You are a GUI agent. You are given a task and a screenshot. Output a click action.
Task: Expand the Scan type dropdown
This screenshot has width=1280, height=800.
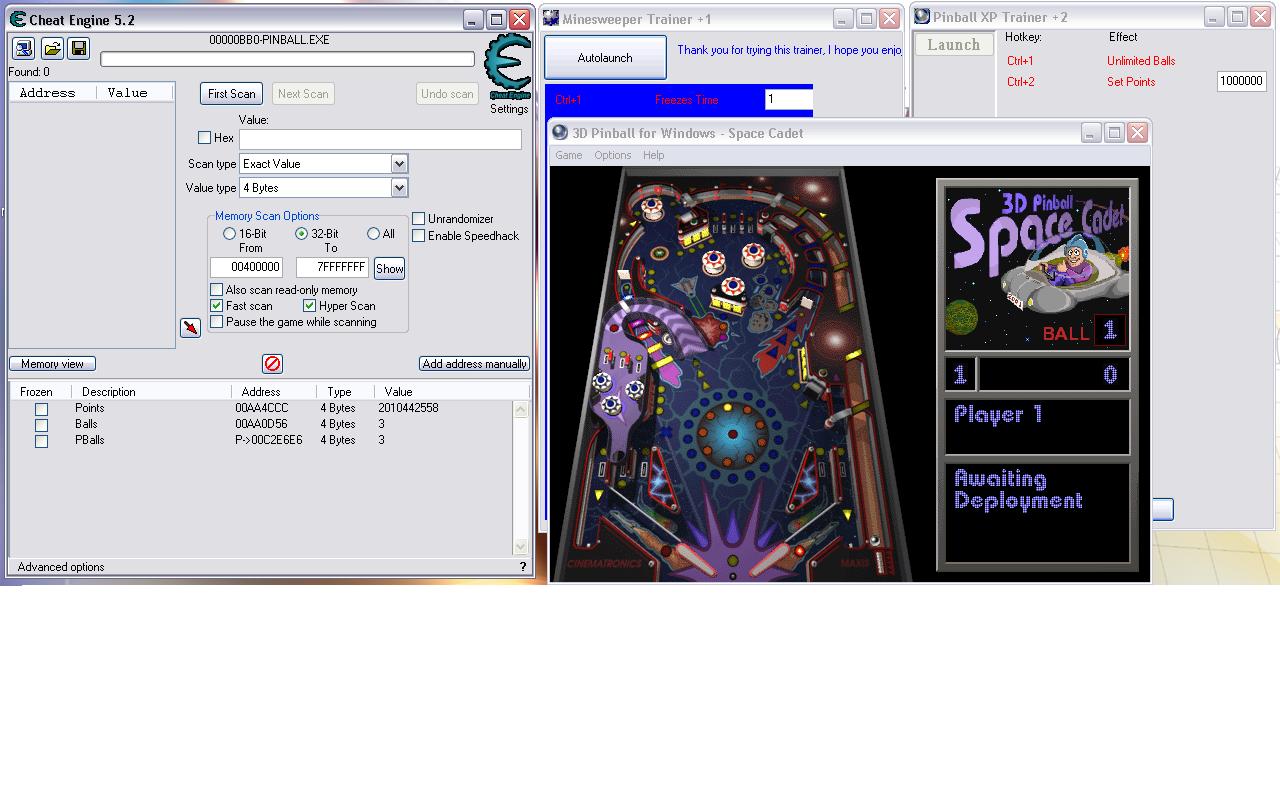coord(399,164)
